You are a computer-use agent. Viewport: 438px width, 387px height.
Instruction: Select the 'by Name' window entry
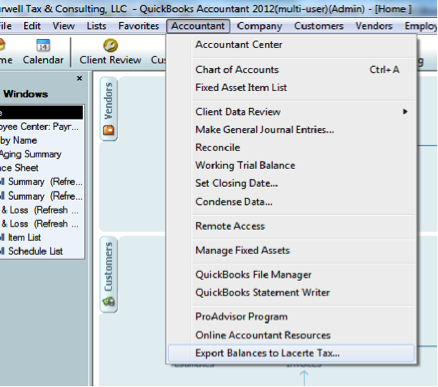tap(41, 140)
